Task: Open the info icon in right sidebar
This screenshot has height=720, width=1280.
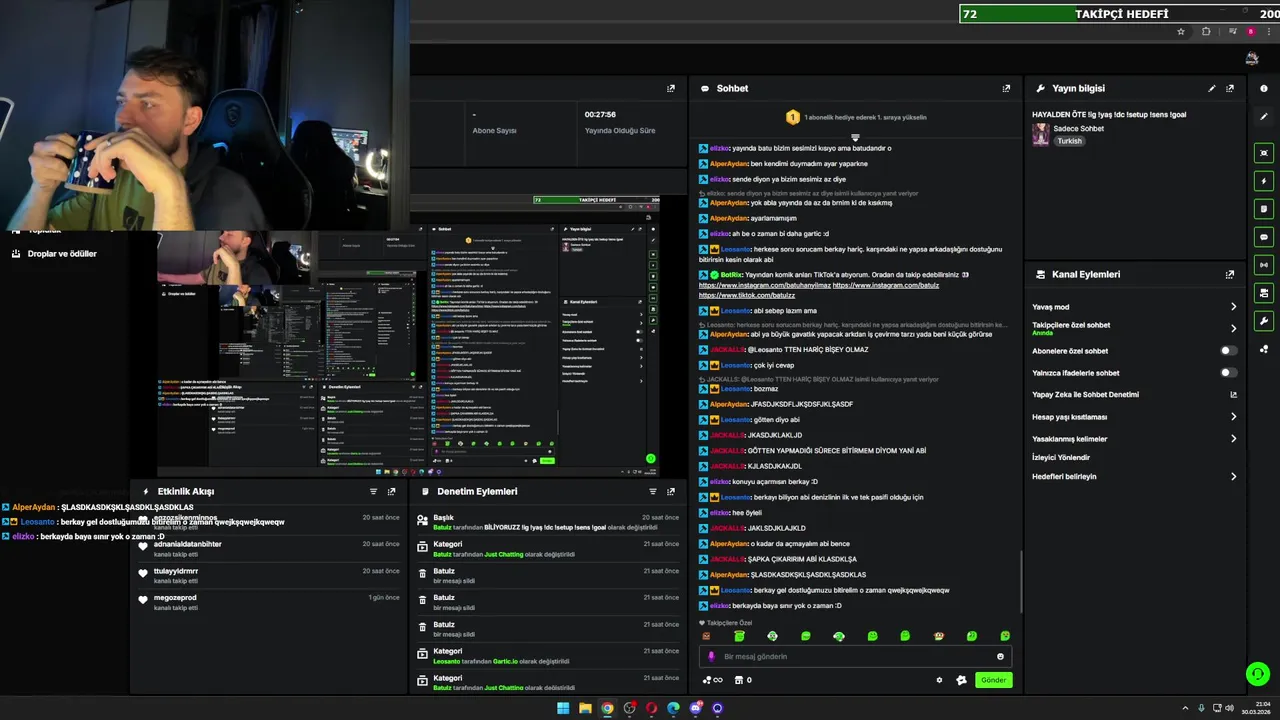Action: pos(1264,88)
